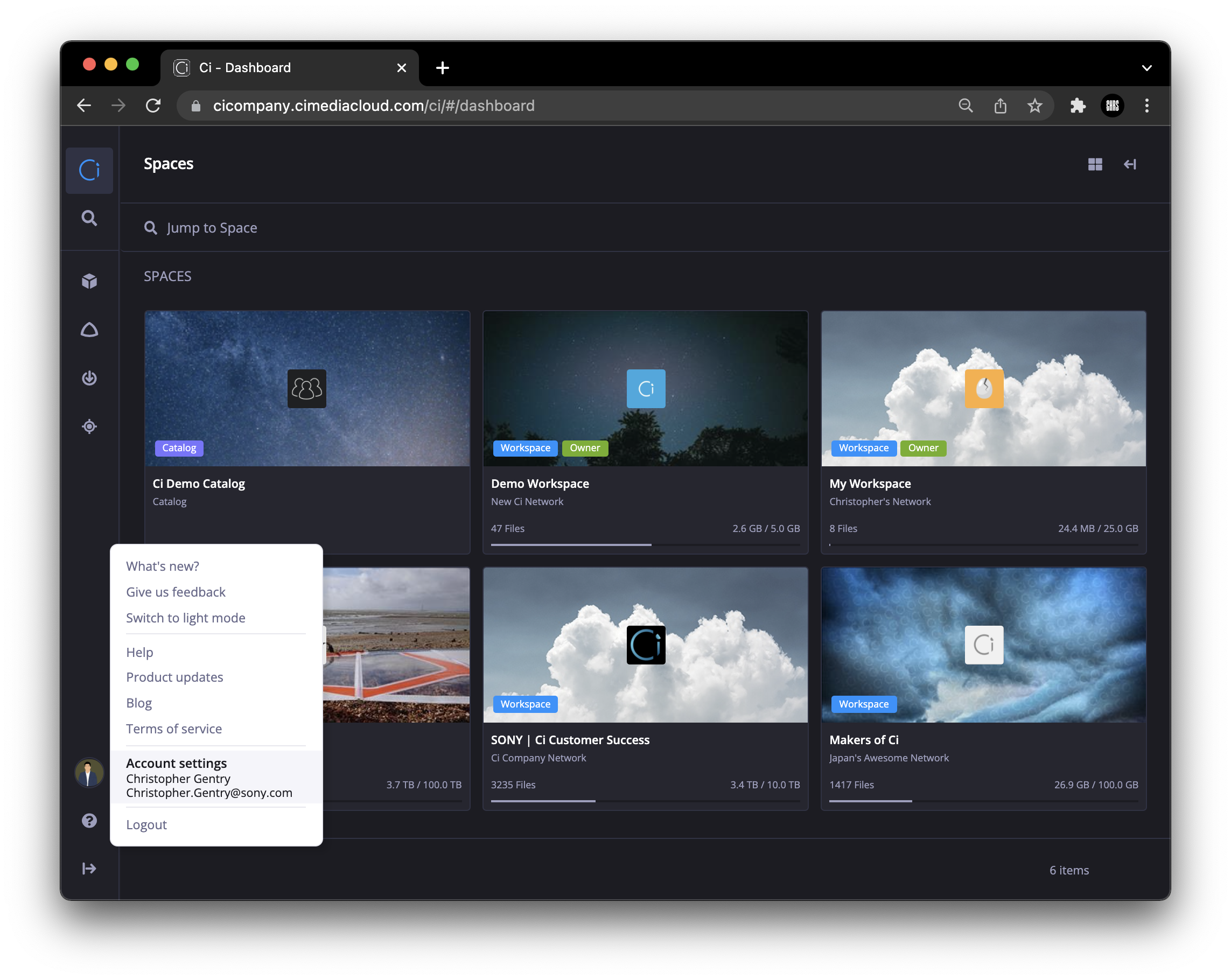
Task: Click the Demo Workspace night sky thumbnail
Action: point(646,389)
